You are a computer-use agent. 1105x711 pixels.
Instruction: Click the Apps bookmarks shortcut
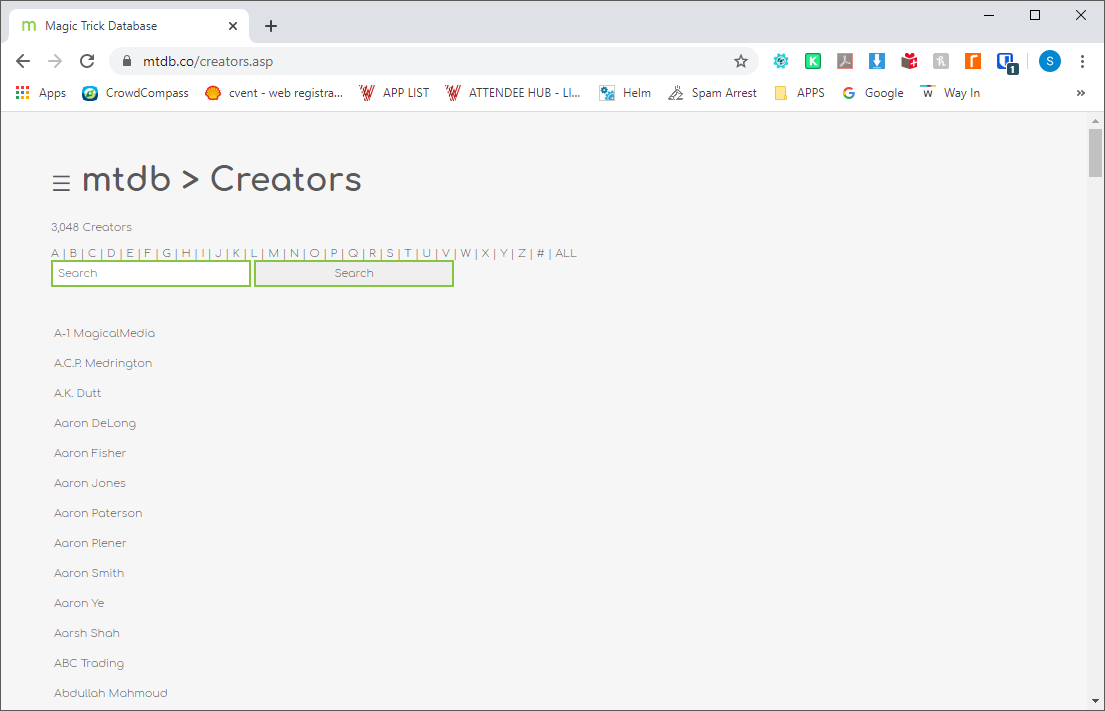[x=41, y=93]
